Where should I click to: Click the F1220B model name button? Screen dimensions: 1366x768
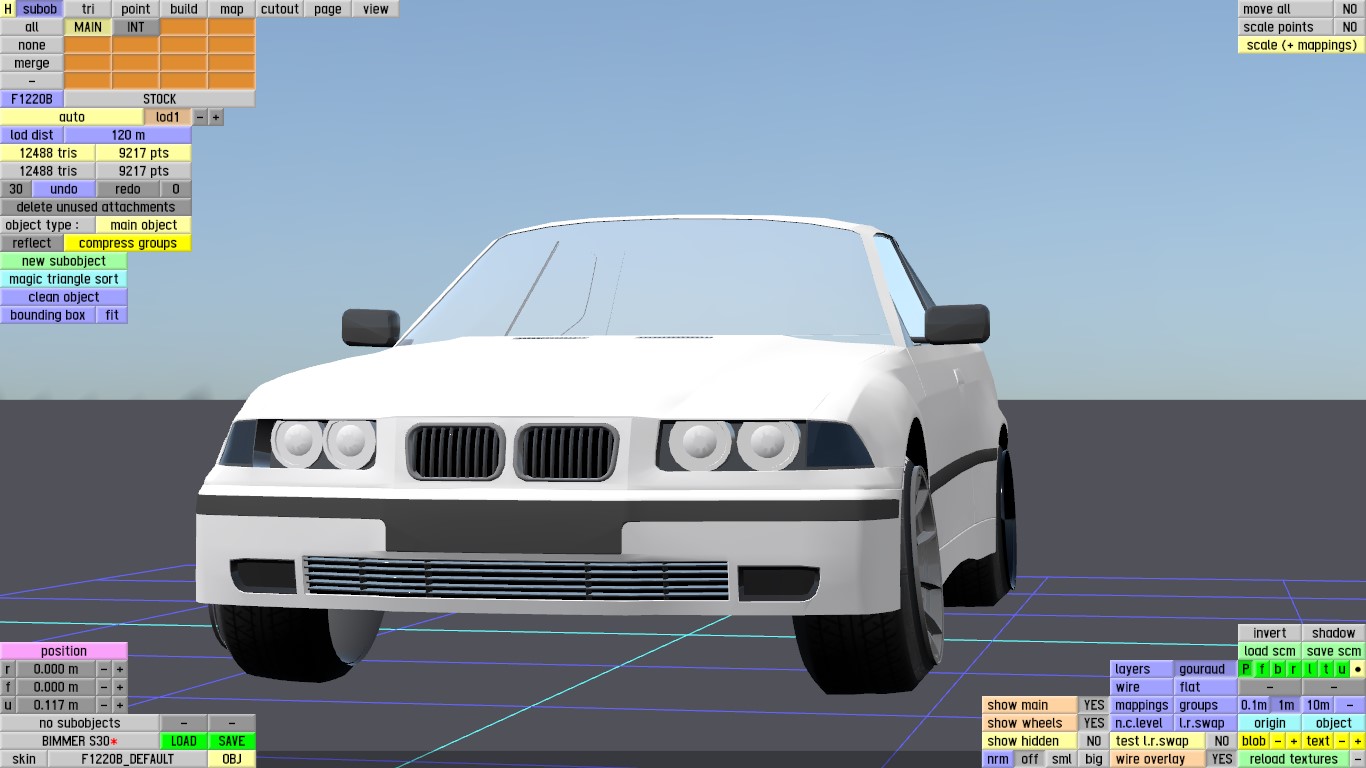coord(32,99)
